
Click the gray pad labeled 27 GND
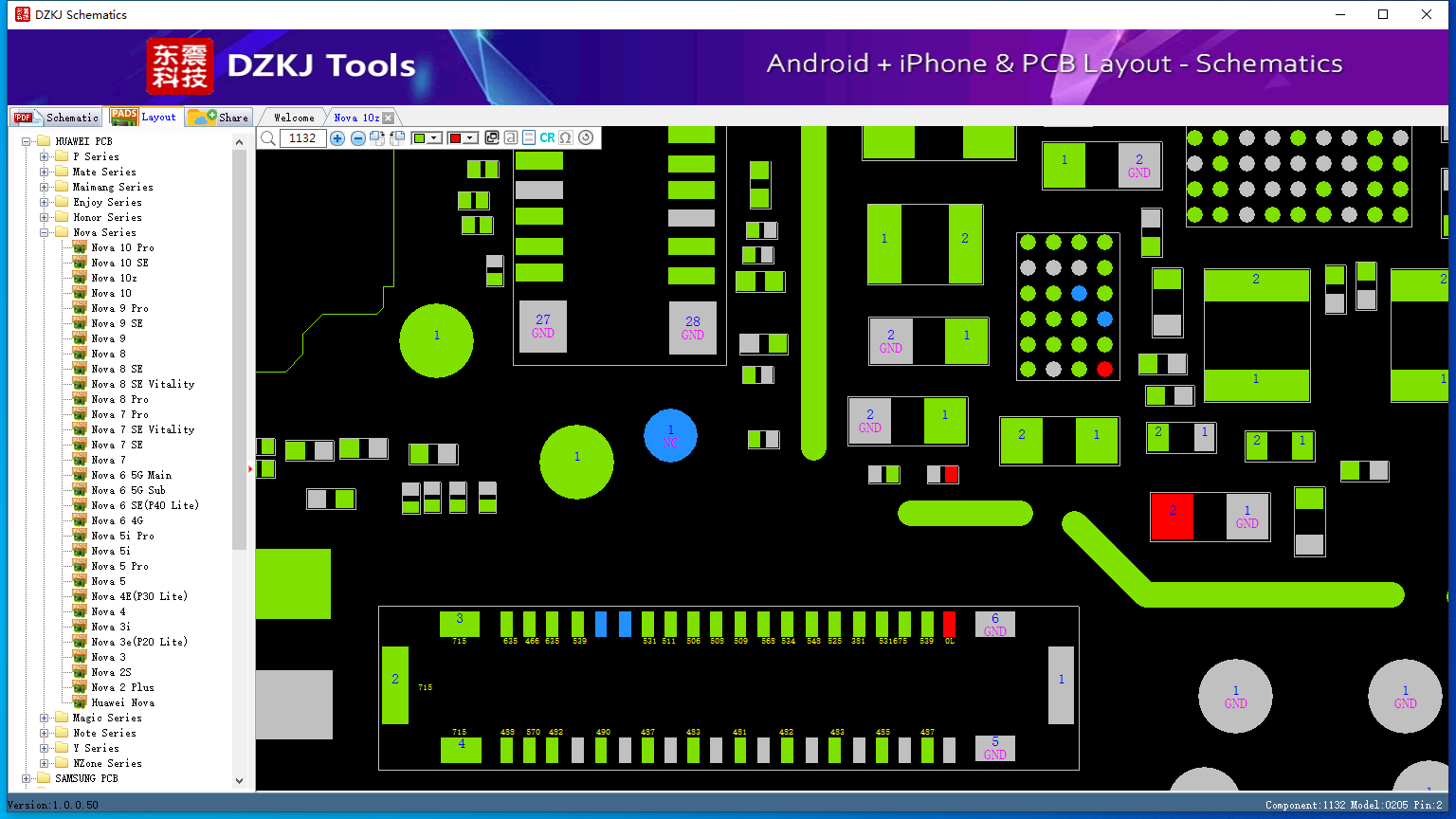(543, 327)
